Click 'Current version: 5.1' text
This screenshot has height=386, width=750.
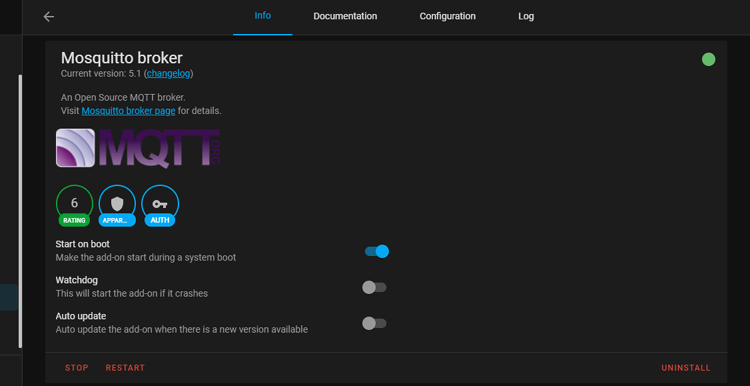[x=101, y=74]
